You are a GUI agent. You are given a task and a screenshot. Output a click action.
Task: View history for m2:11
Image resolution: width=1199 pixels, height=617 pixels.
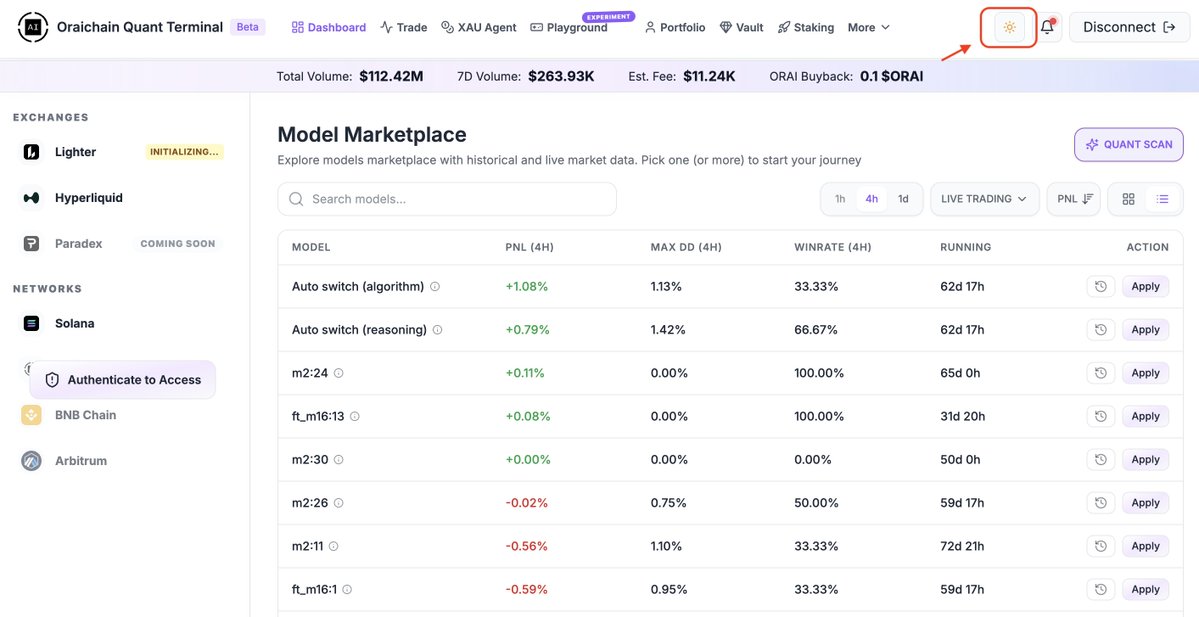coord(1100,547)
